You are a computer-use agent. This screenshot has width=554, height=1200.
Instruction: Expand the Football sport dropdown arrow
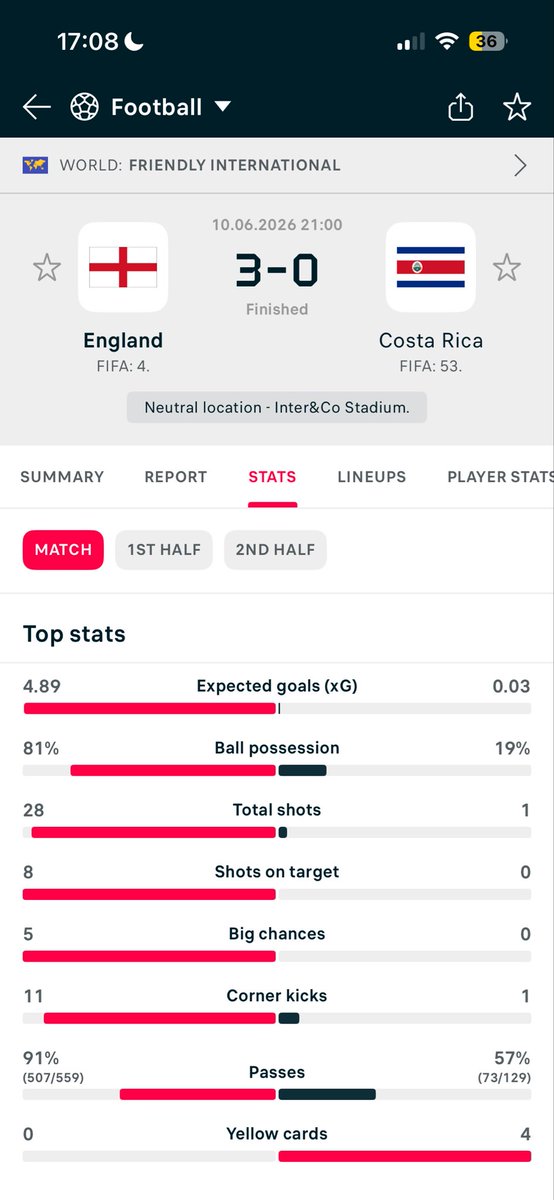point(222,107)
